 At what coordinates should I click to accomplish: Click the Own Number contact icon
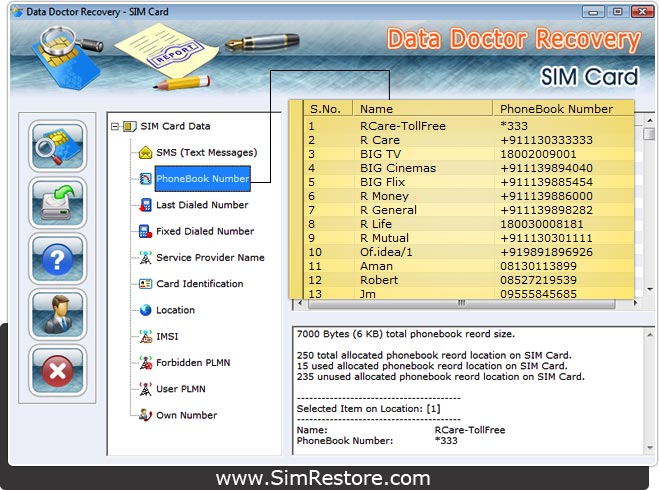(146, 415)
